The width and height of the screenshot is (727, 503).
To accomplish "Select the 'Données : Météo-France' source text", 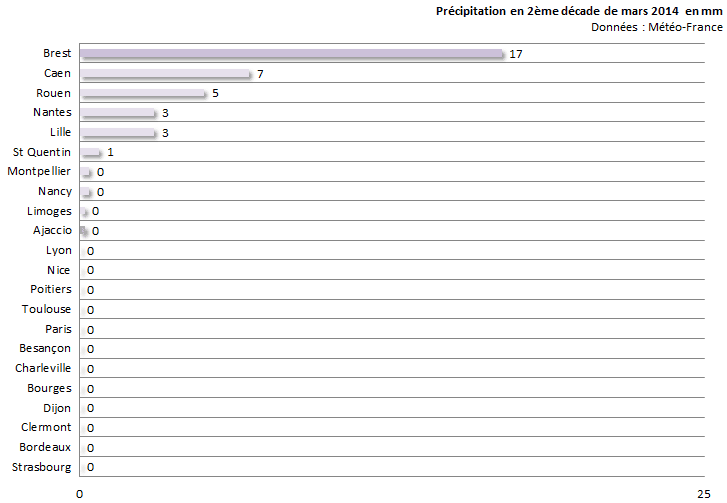I will (657, 27).
